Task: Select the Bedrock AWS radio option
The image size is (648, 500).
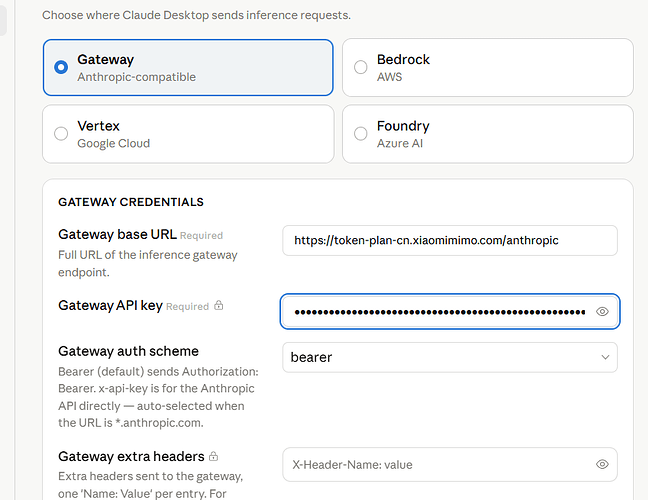Action: click(x=360, y=67)
